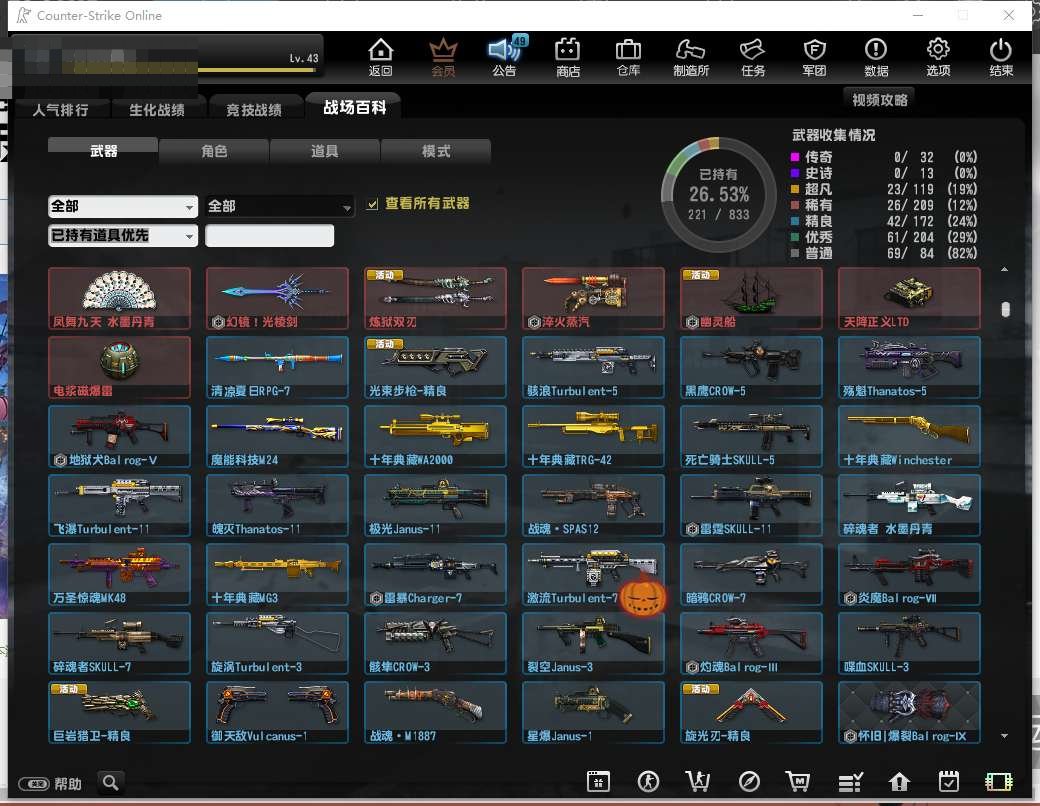Select the 战魂·SPAS12 weapon card
1040x806 pixels.
[593, 505]
